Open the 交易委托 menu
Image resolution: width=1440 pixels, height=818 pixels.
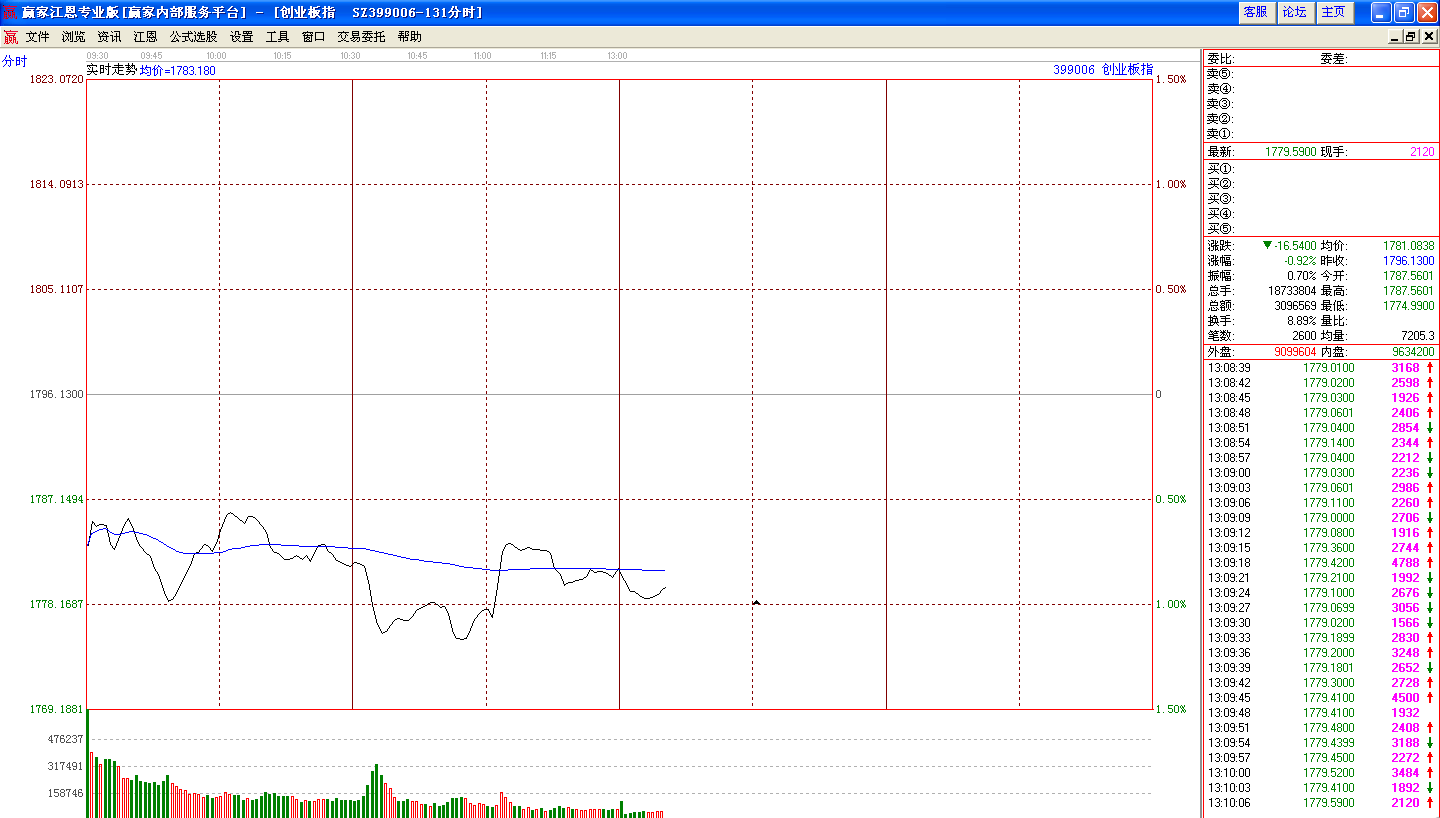(x=361, y=37)
